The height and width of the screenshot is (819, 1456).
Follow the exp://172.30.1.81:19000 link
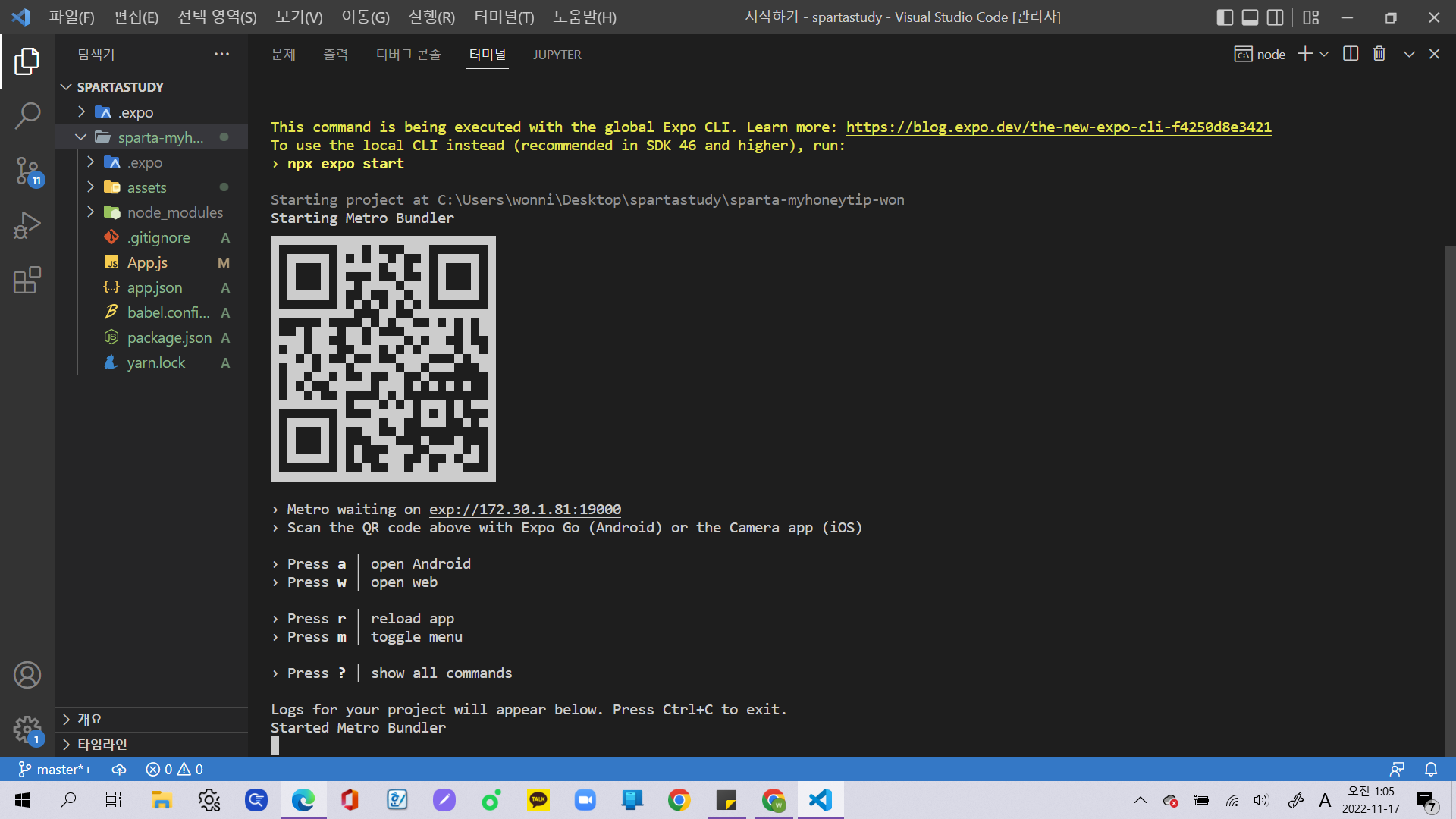pyautogui.click(x=525, y=510)
